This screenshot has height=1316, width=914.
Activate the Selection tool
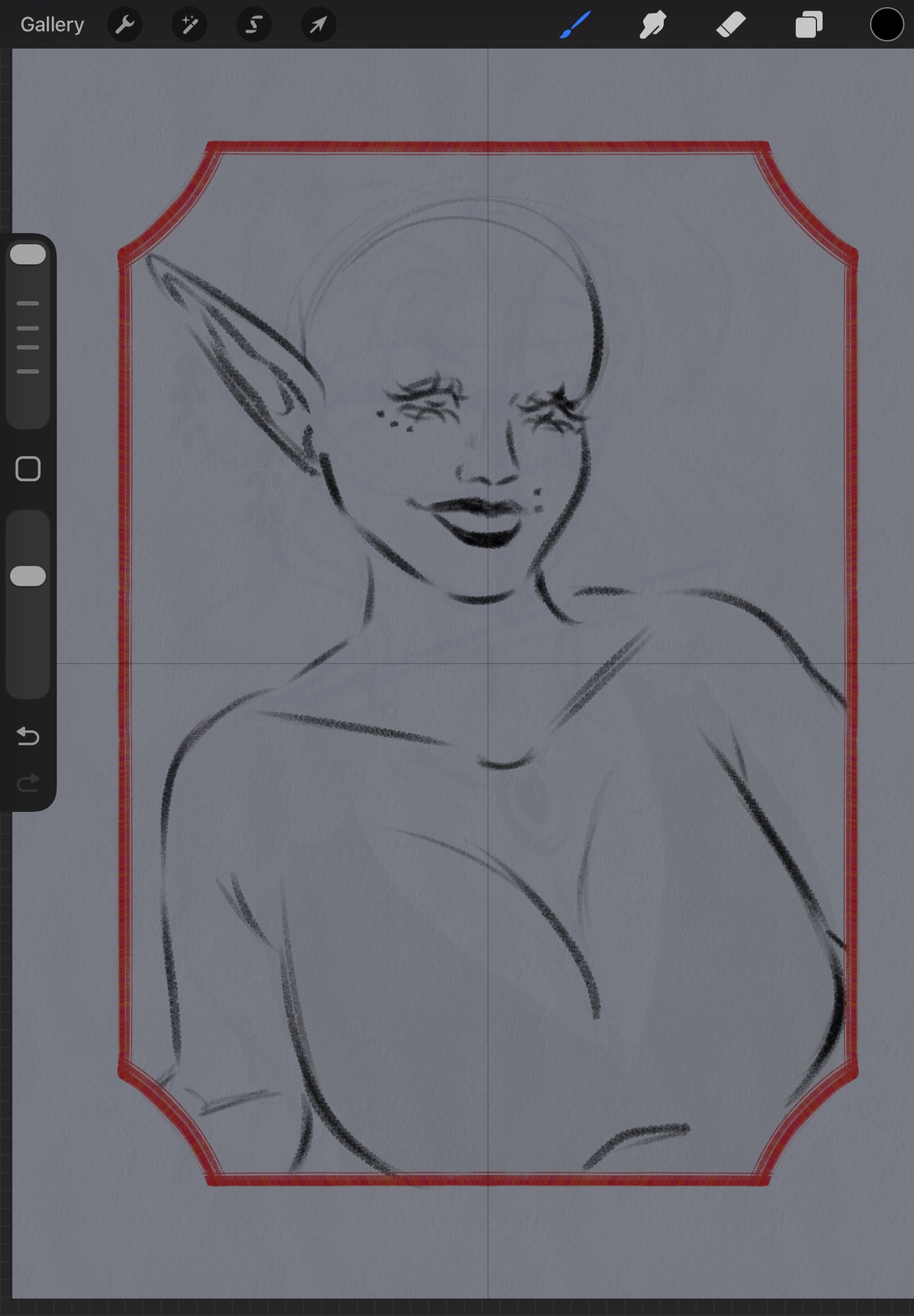(253, 25)
